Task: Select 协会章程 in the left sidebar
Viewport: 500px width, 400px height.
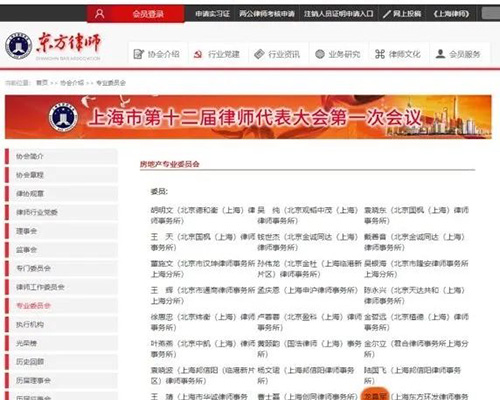Action: [x=61, y=175]
